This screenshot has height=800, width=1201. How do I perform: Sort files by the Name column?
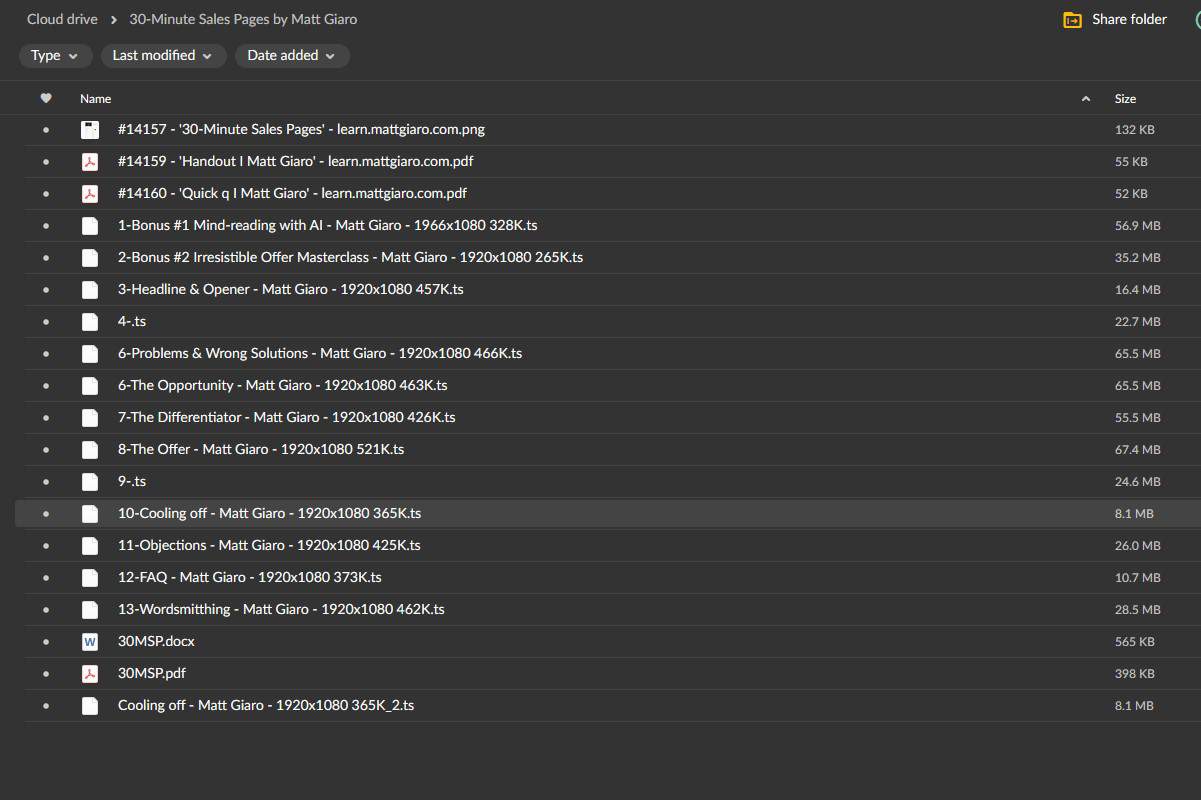coord(96,99)
